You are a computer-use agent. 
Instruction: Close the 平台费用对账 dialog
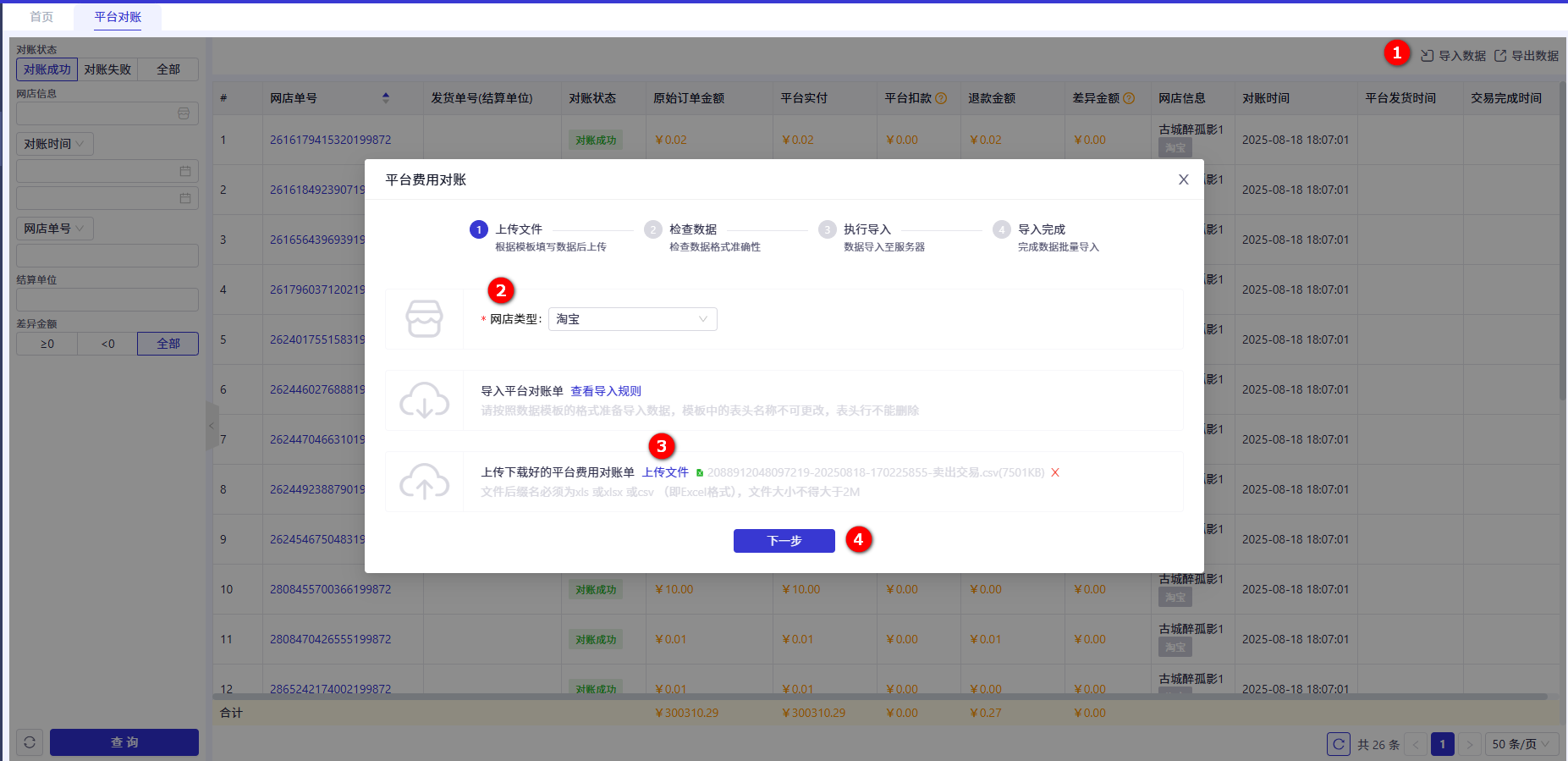tap(1184, 179)
